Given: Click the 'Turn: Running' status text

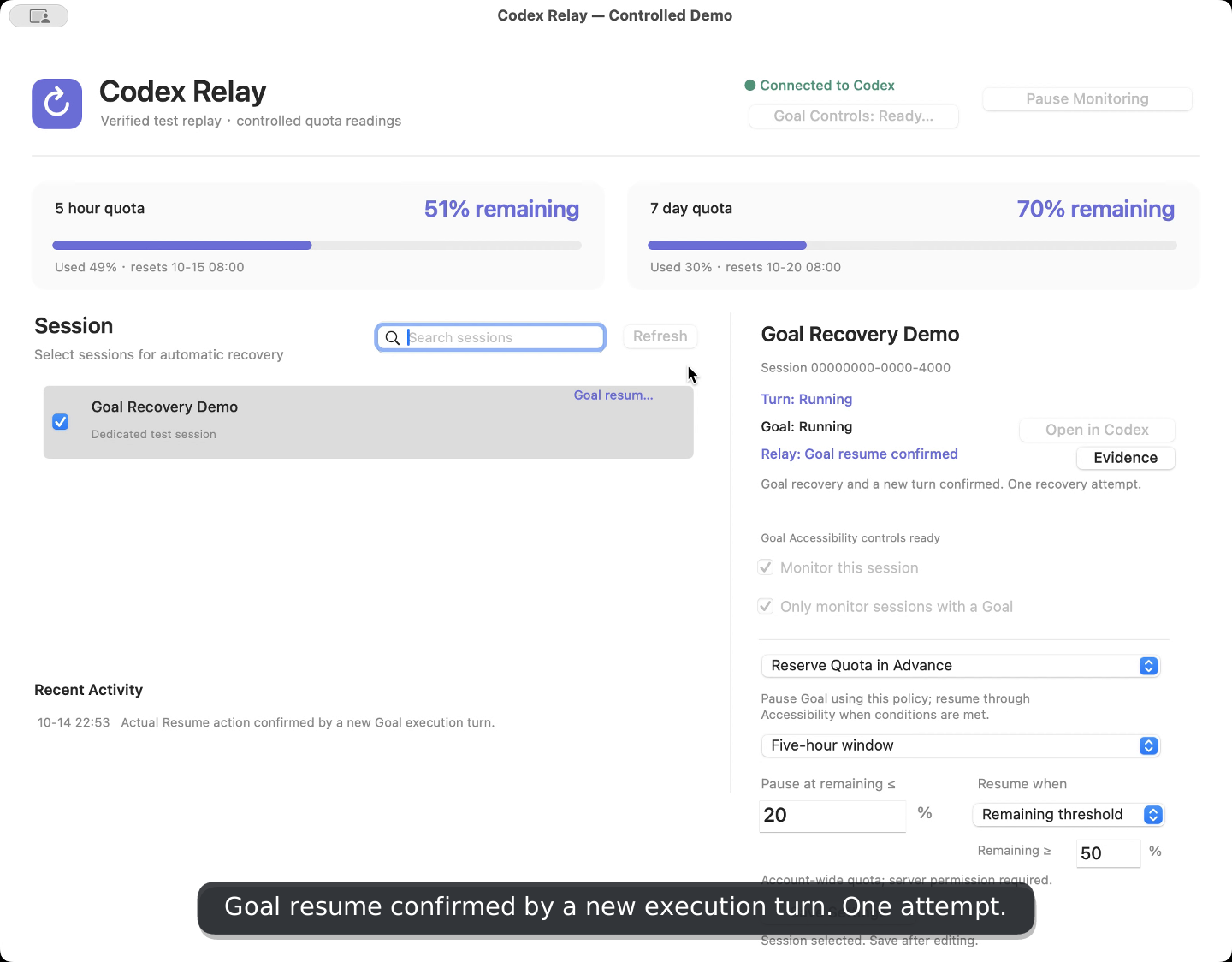Looking at the screenshot, I should pos(807,400).
